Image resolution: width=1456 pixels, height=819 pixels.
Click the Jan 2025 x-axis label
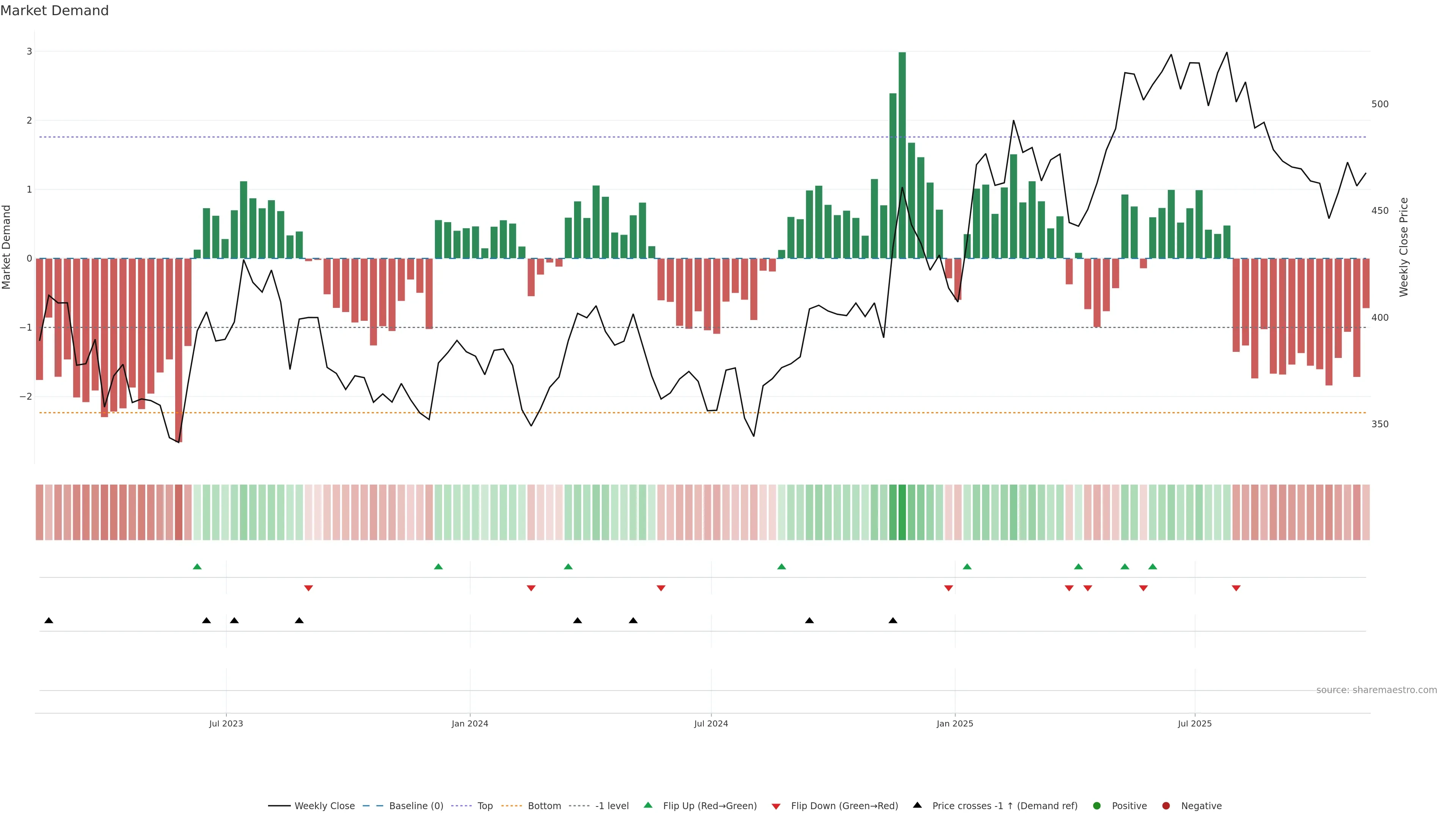955,723
